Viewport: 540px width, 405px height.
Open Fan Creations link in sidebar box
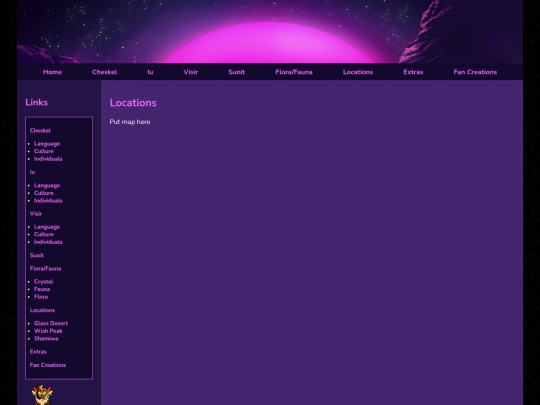click(48, 365)
